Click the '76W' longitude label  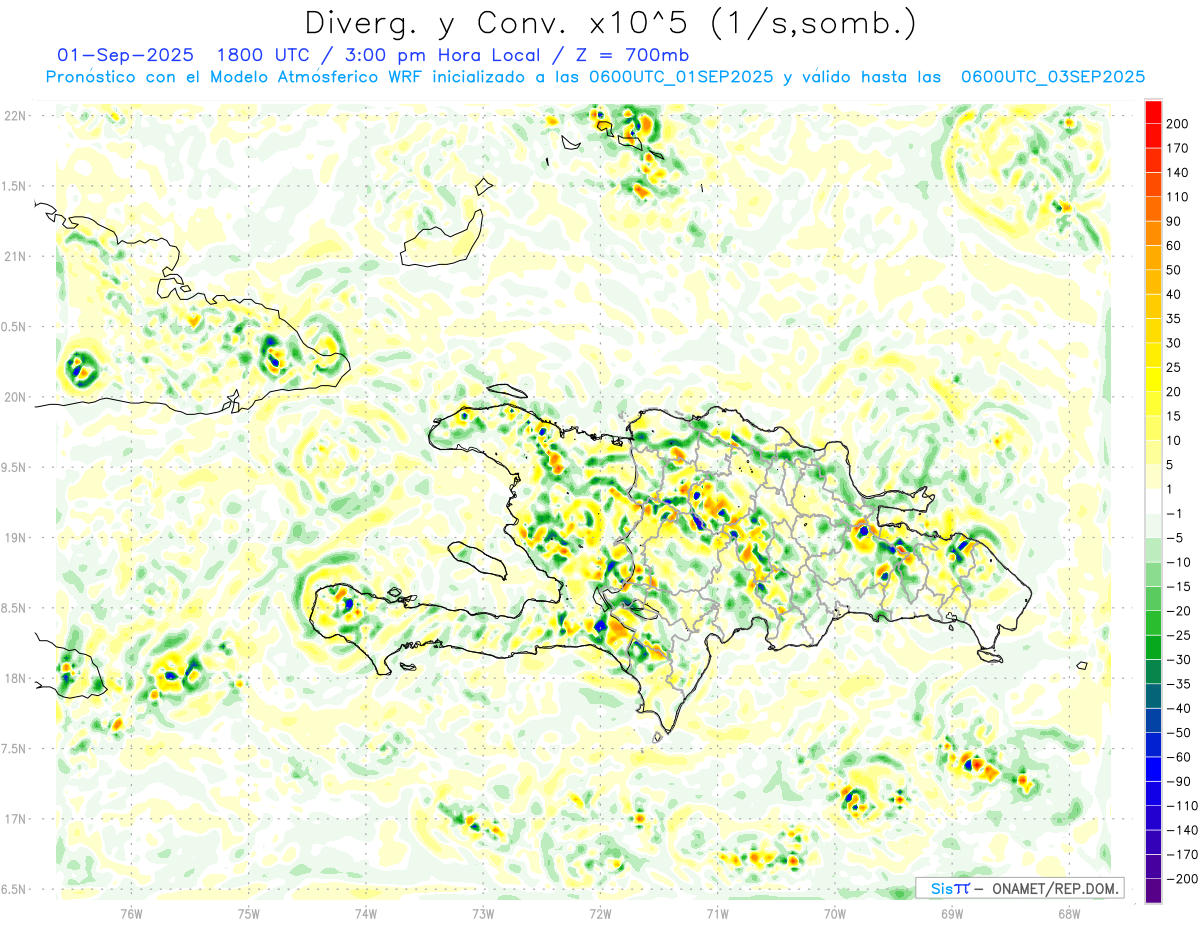click(131, 914)
